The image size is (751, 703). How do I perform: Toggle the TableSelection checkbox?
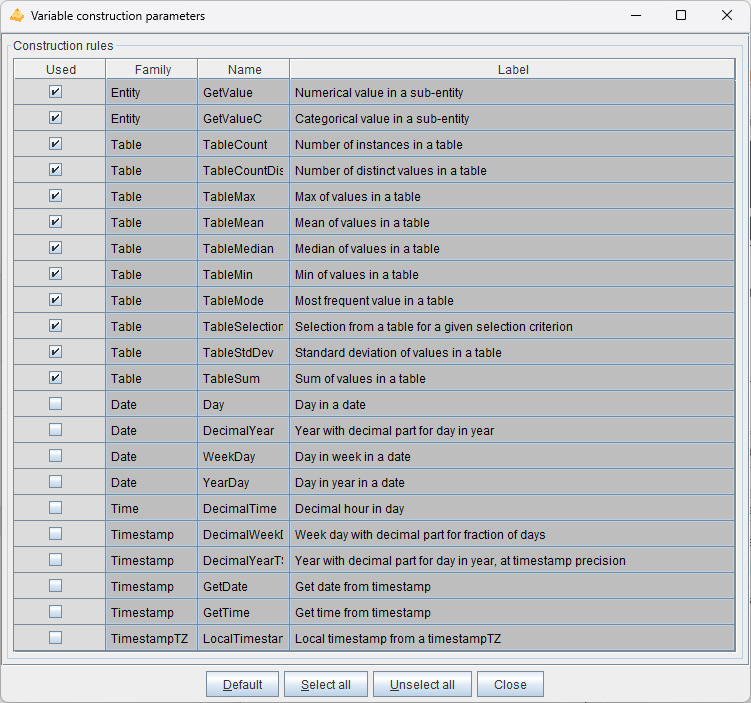click(56, 326)
